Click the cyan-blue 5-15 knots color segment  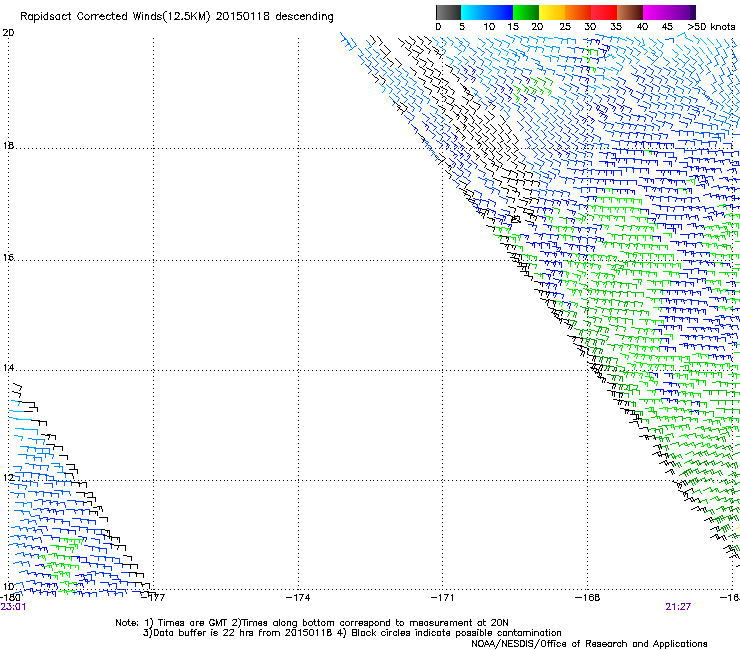487,12
